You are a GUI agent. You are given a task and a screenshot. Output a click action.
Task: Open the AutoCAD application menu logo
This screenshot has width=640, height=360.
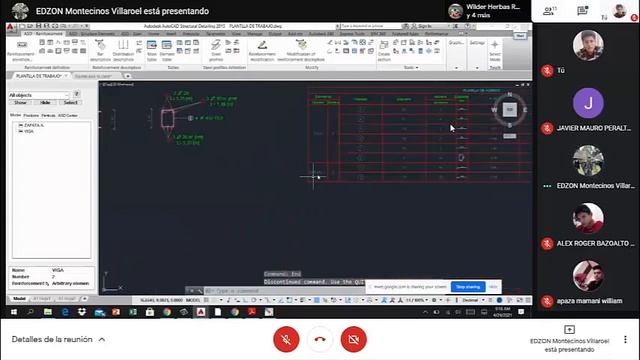(11, 27)
